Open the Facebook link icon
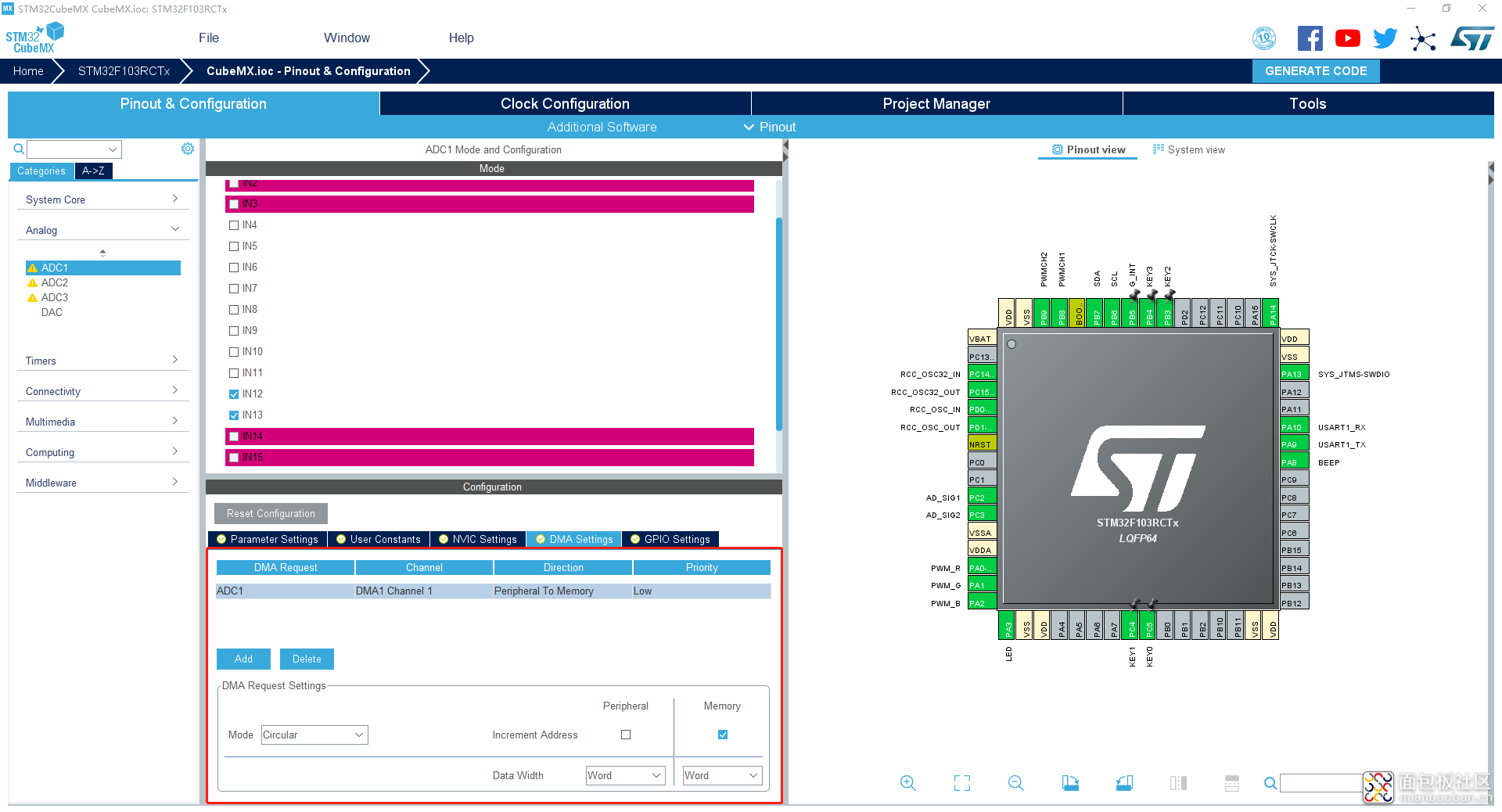 tap(1310, 38)
